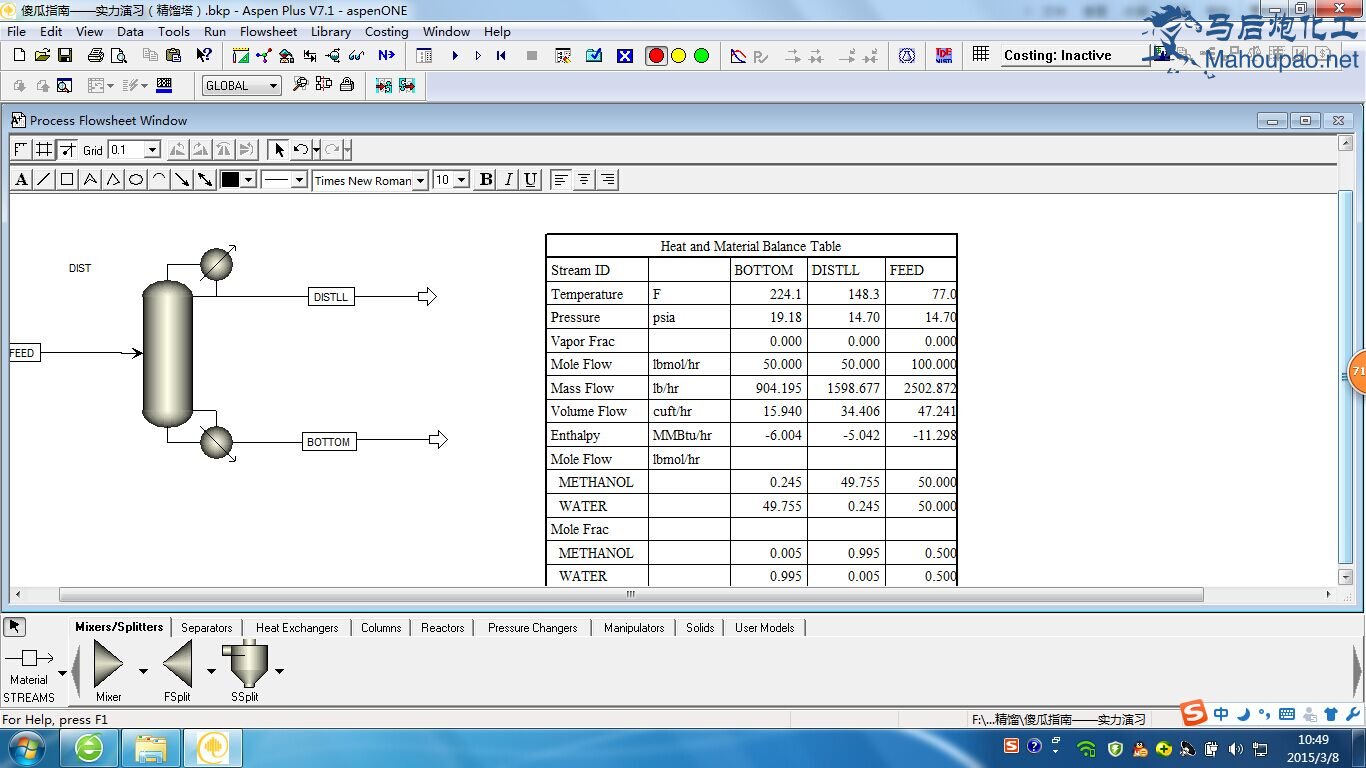The image size is (1366, 768).
Task: Select the arc drawing tool
Action: point(159,180)
